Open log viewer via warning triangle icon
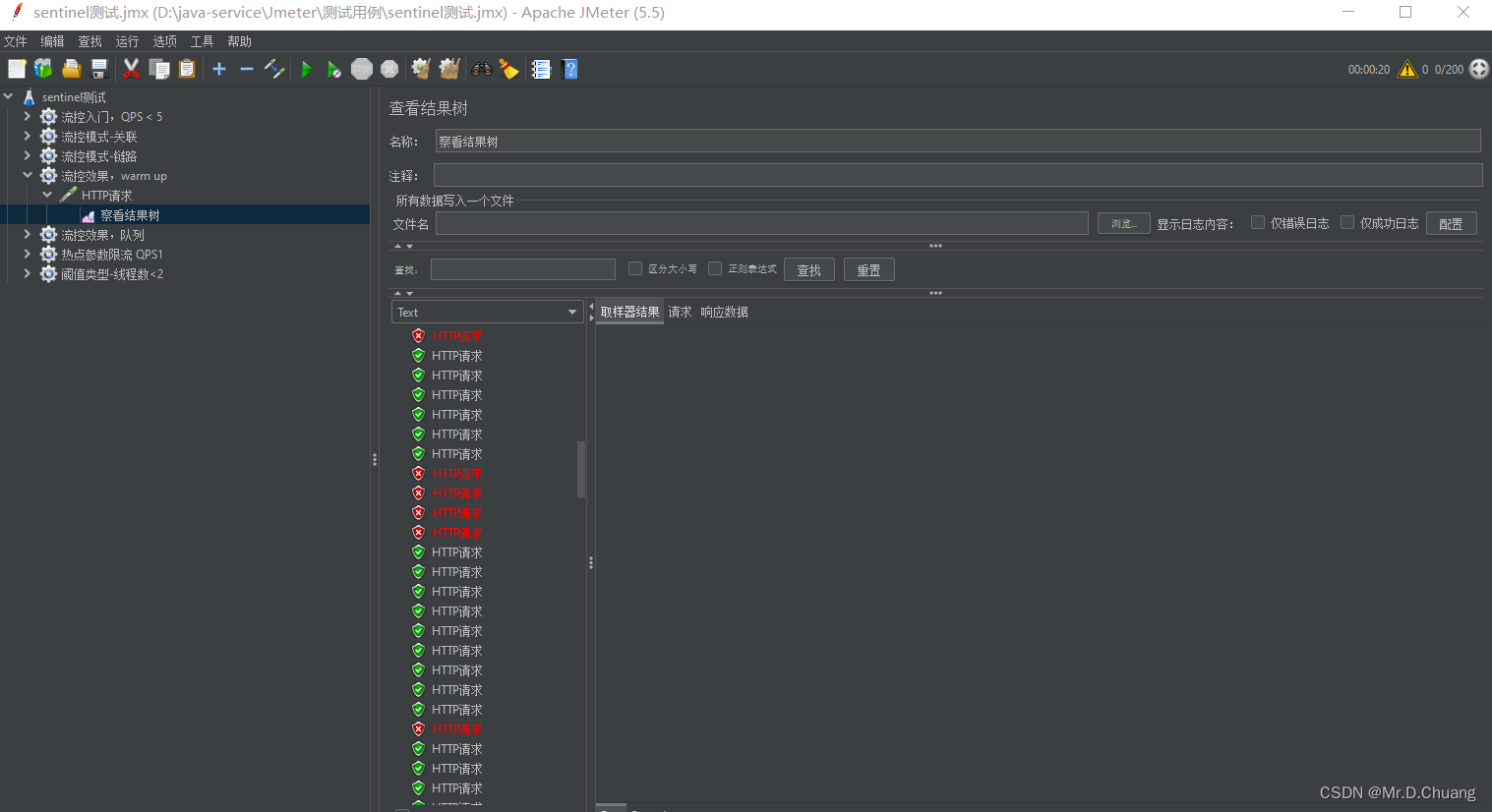Viewport: 1492px width, 812px height. coord(1407,69)
